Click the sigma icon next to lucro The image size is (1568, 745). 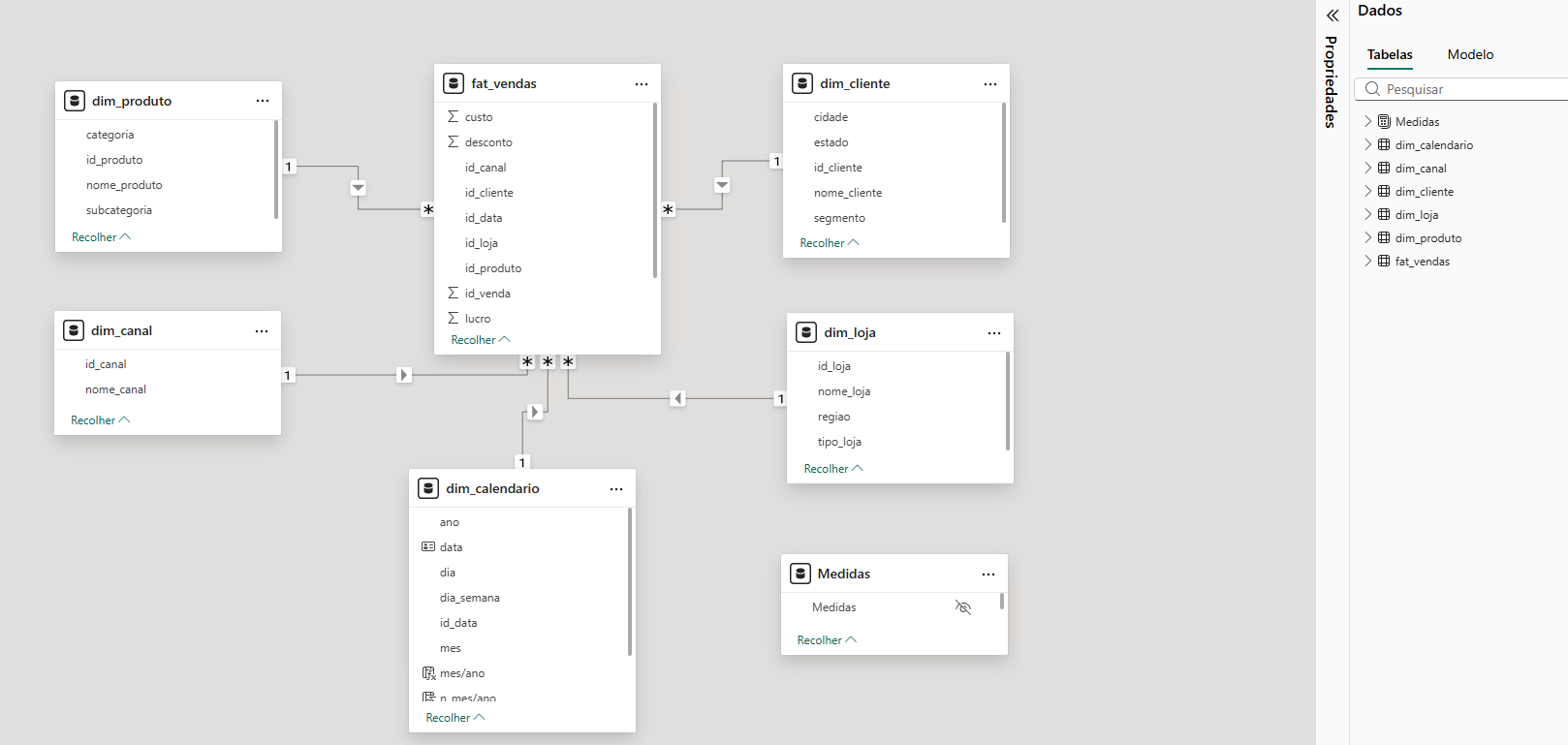point(454,318)
